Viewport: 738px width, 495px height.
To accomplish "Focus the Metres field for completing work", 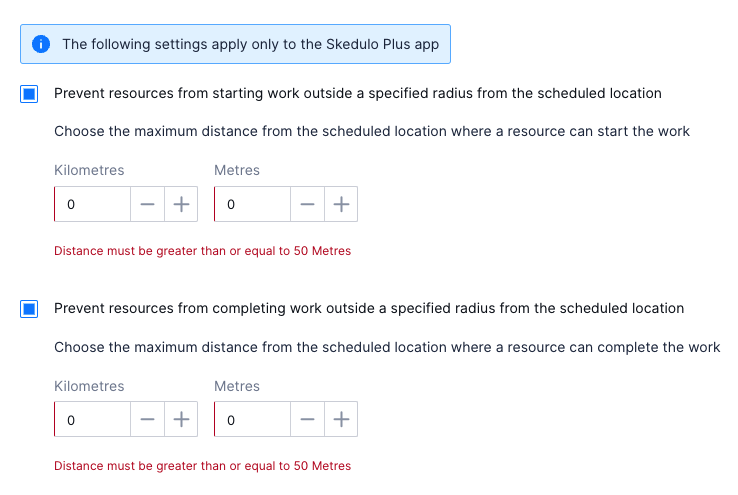I will click(253, 420).
